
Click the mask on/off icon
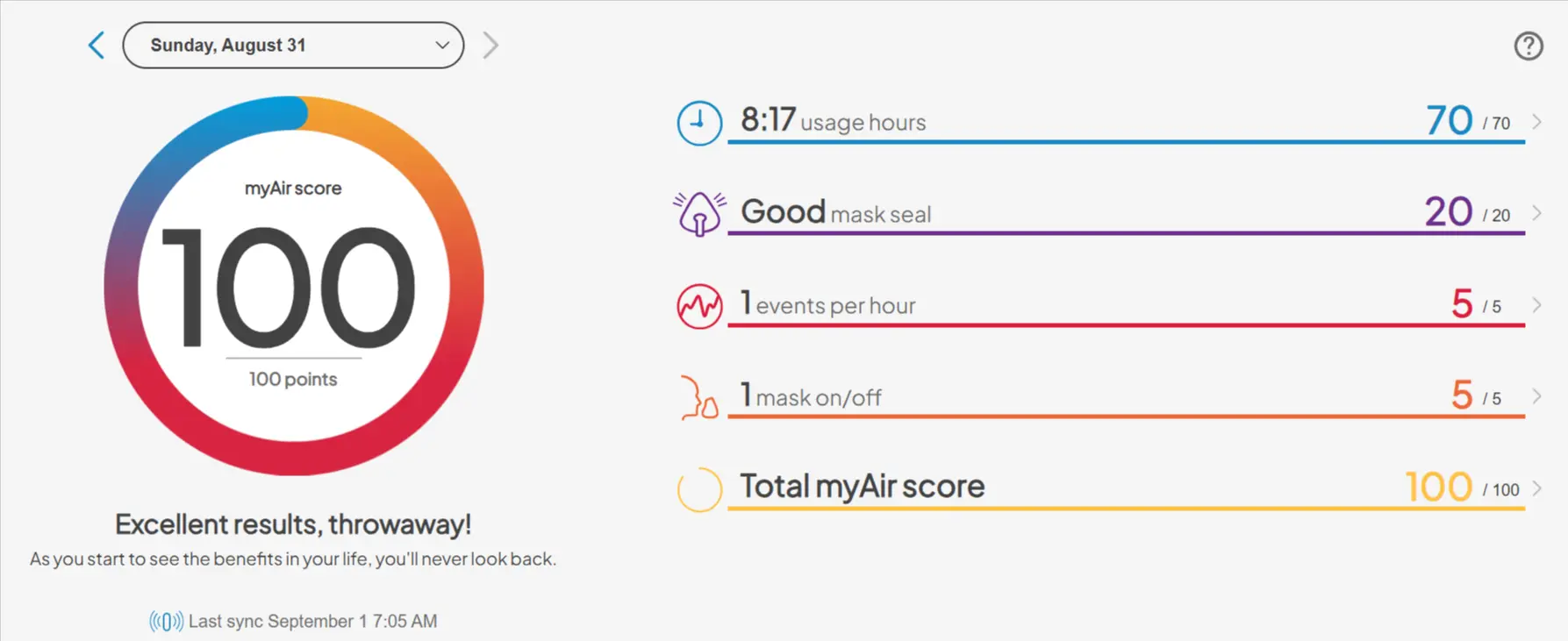(x=699, y=398)
